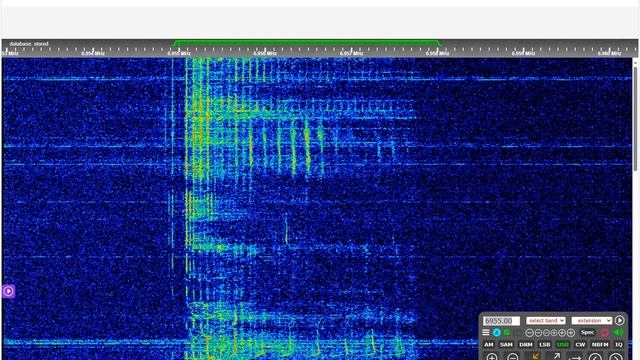Switch to LSB mode
The height and width of the screenshot is (360, 640).
click(x=544, y=344)
